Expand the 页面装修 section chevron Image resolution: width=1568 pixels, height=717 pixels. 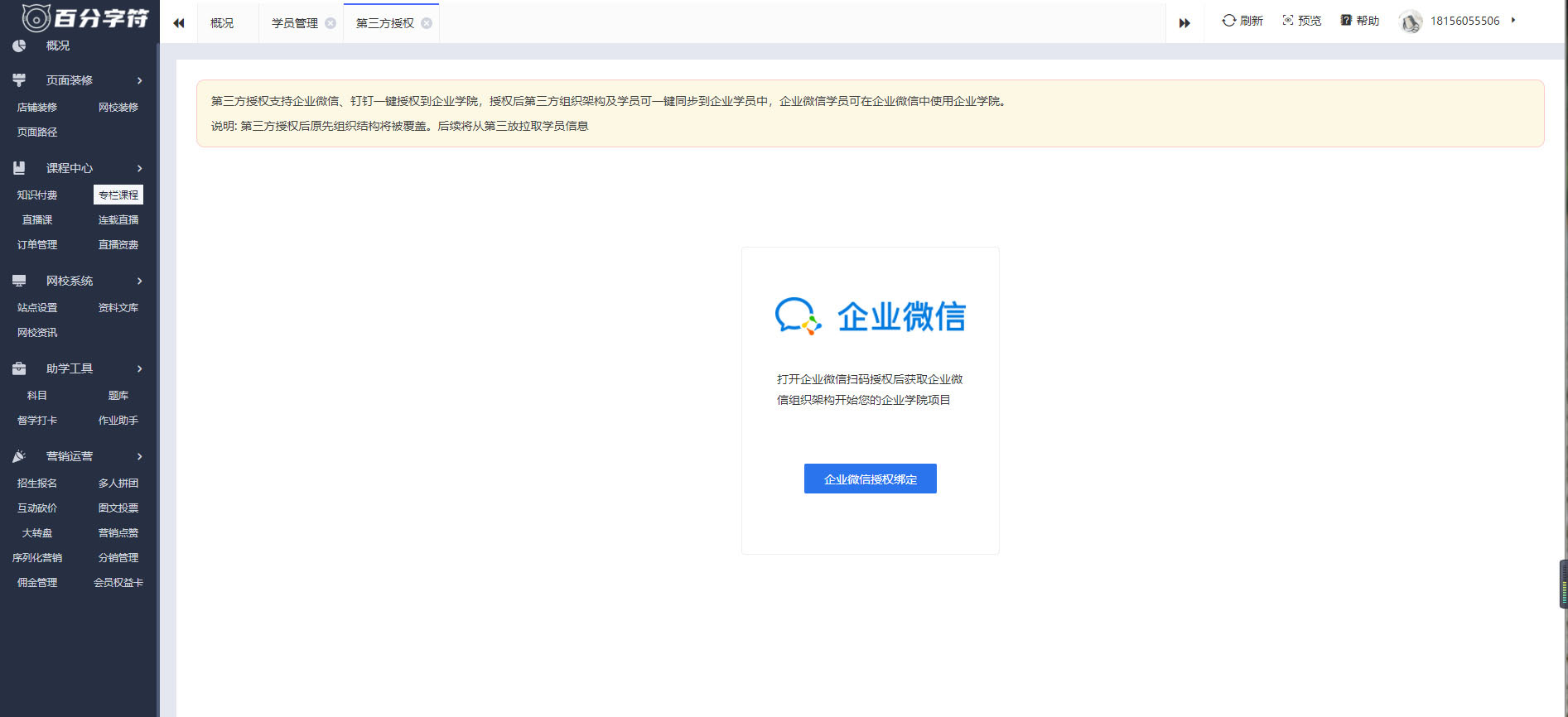(140, 80)
